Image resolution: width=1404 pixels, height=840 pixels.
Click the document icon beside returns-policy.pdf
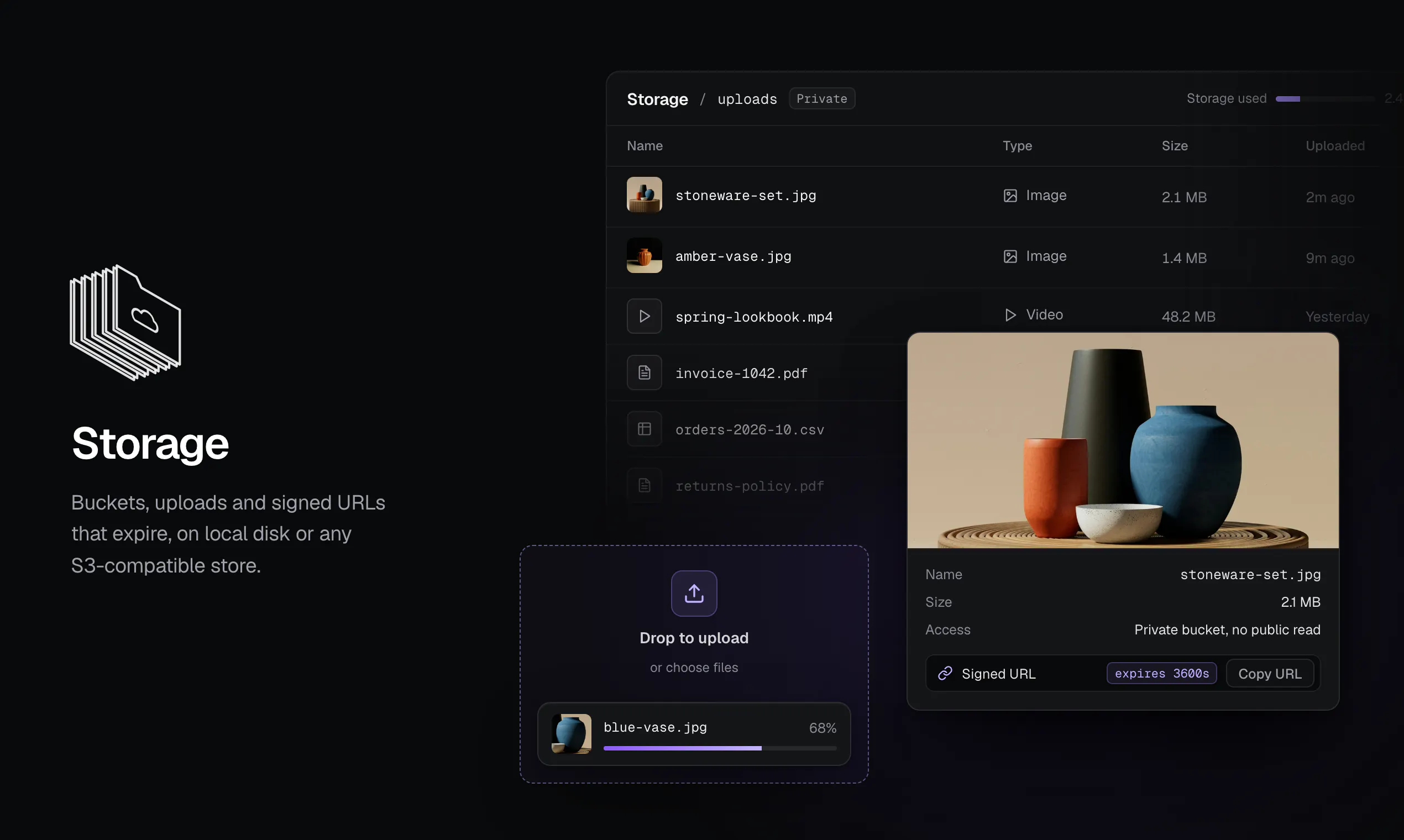click(x=645, y=485)
